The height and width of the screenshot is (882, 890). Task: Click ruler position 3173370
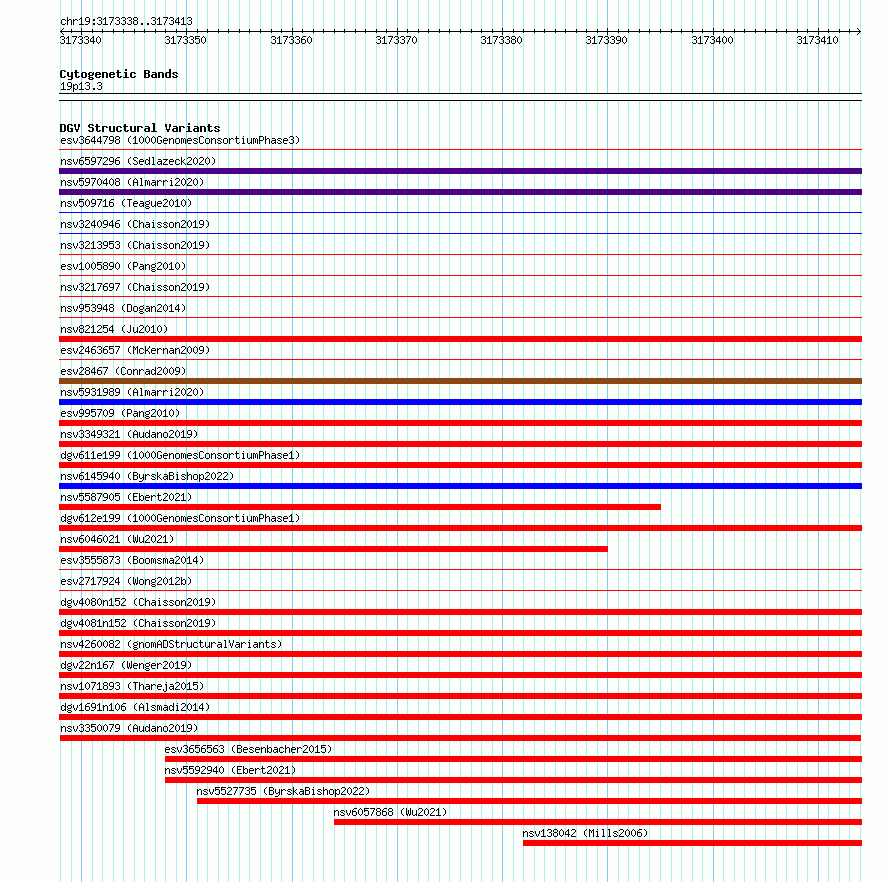click(396, 40)
